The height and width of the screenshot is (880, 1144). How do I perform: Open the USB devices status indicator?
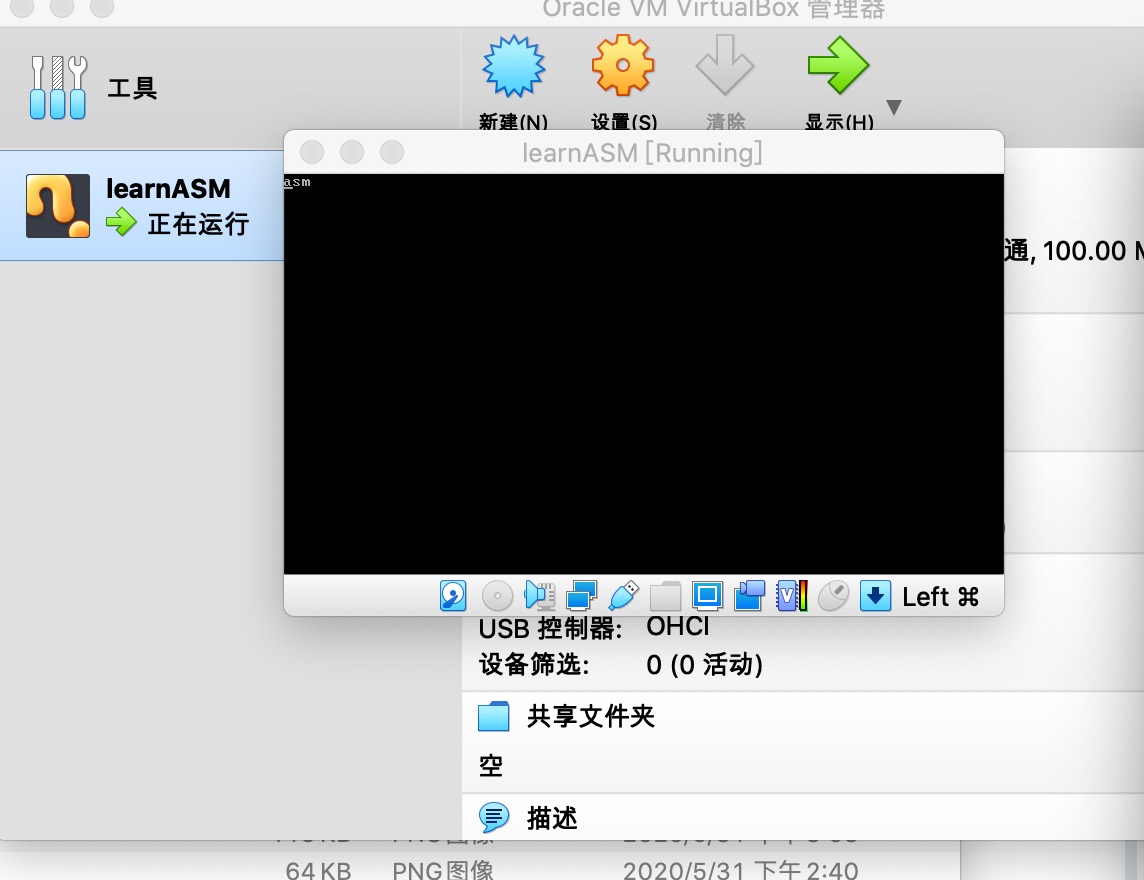(x=622, y=596)
